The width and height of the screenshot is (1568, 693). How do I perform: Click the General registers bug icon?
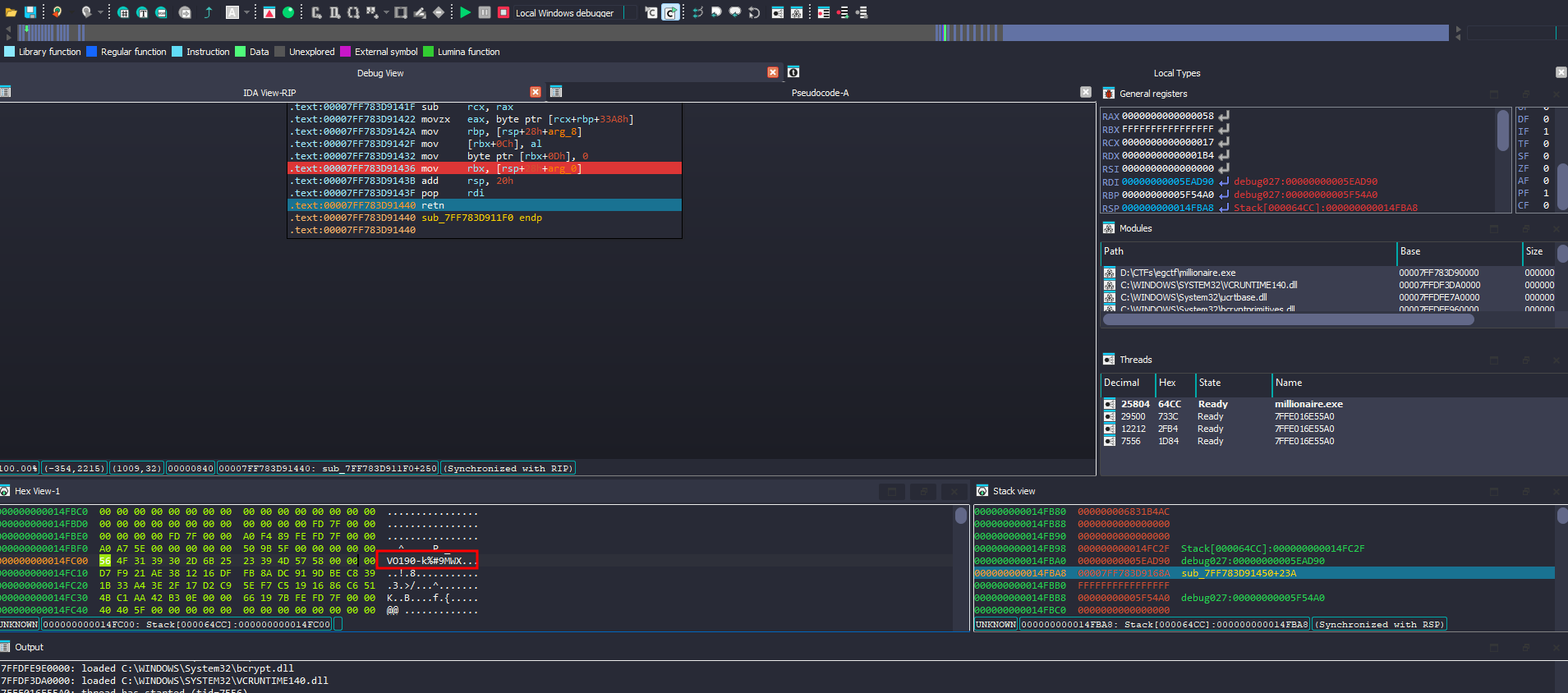tap(1109, 94)
